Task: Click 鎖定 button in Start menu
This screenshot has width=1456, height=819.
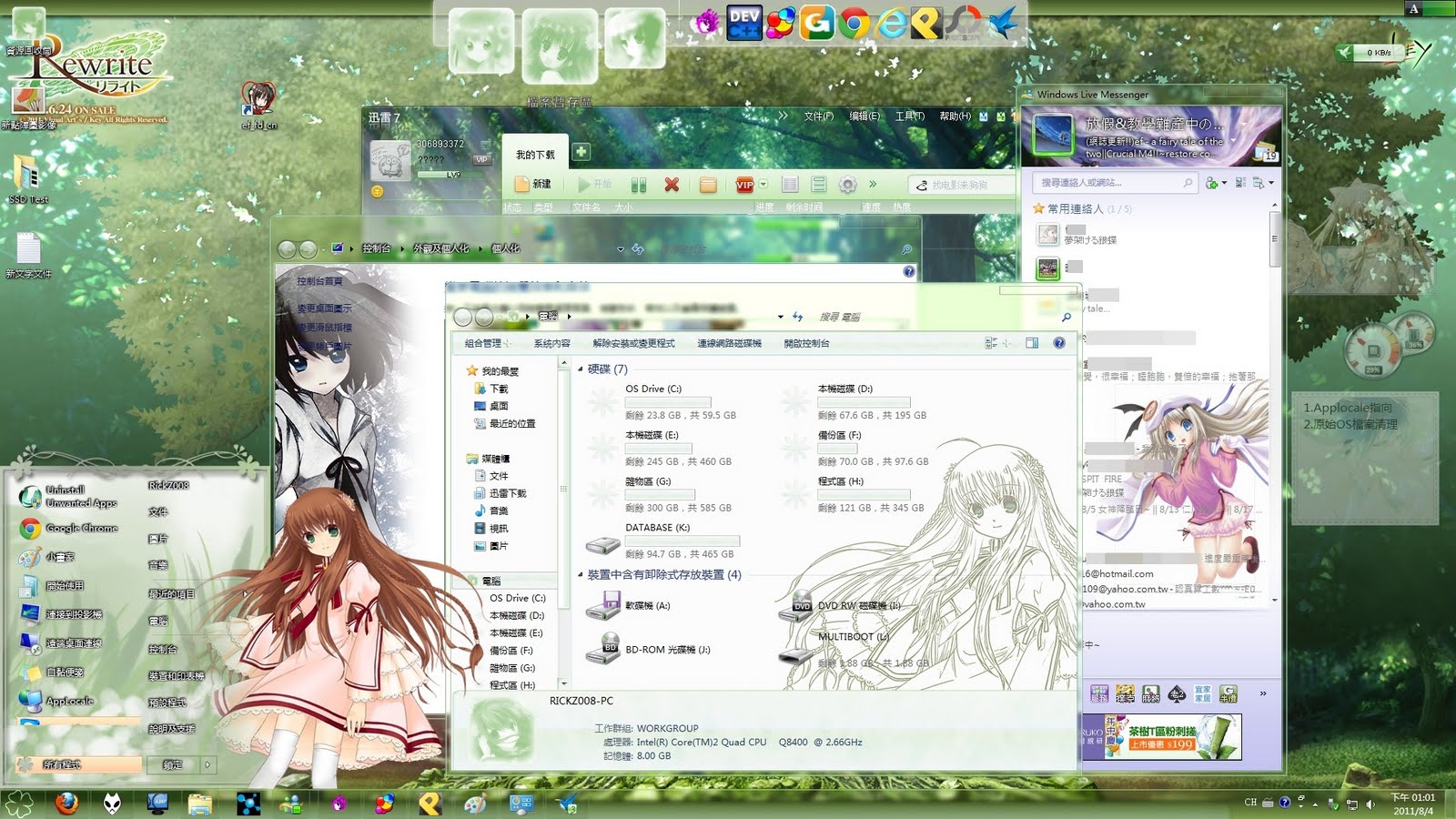Action: [x=173, y=764]
